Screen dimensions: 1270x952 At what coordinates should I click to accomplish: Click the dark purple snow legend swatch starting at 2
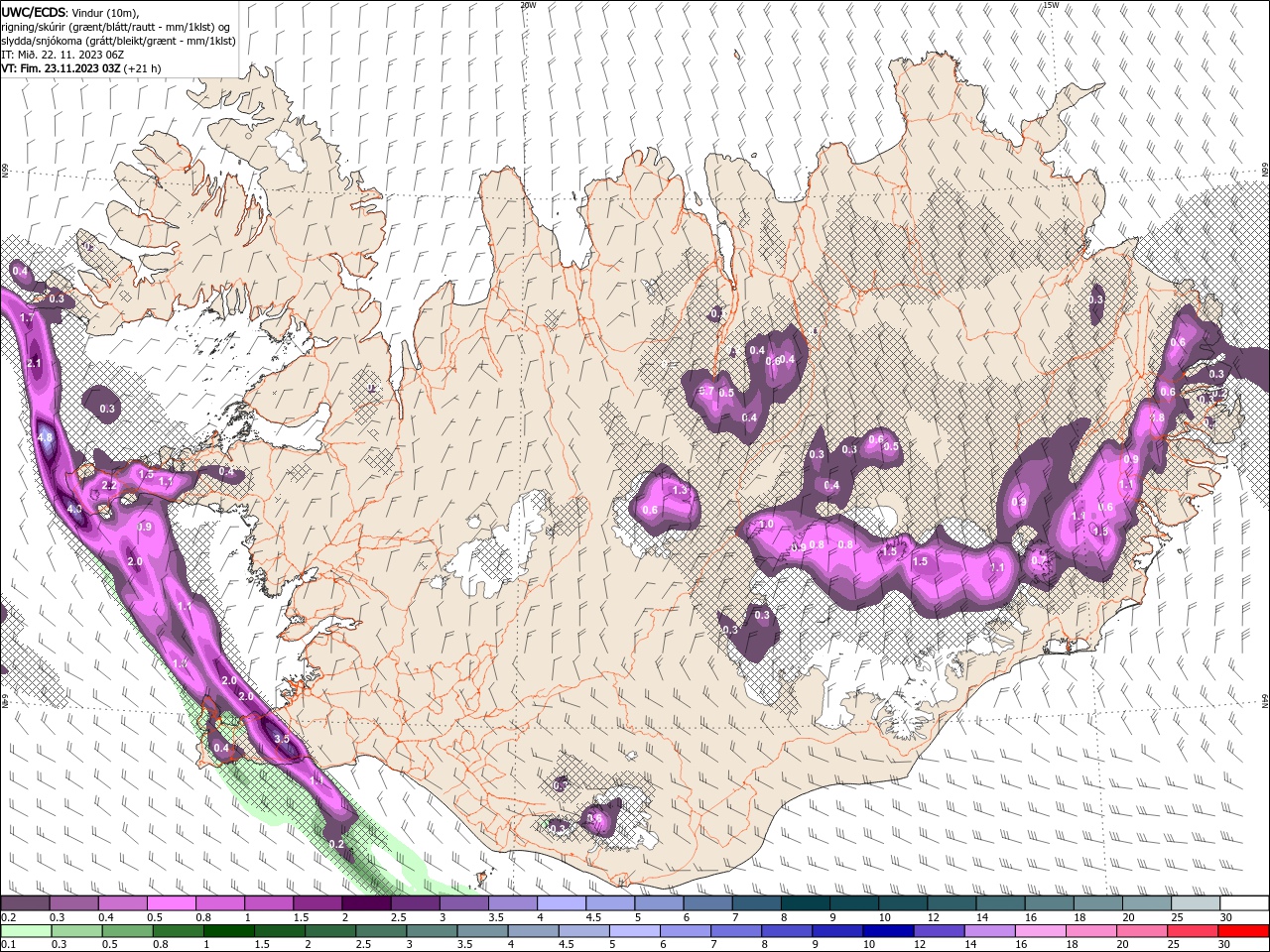[365, 903]
